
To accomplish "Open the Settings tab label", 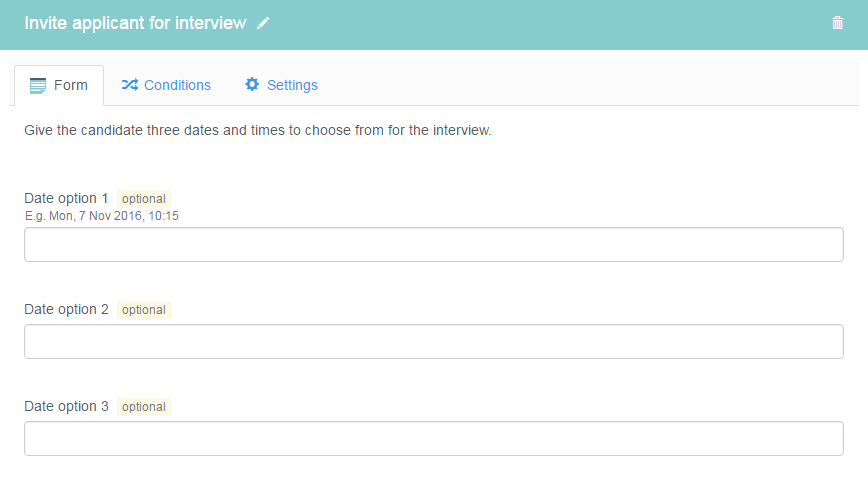I will [292, 85].
